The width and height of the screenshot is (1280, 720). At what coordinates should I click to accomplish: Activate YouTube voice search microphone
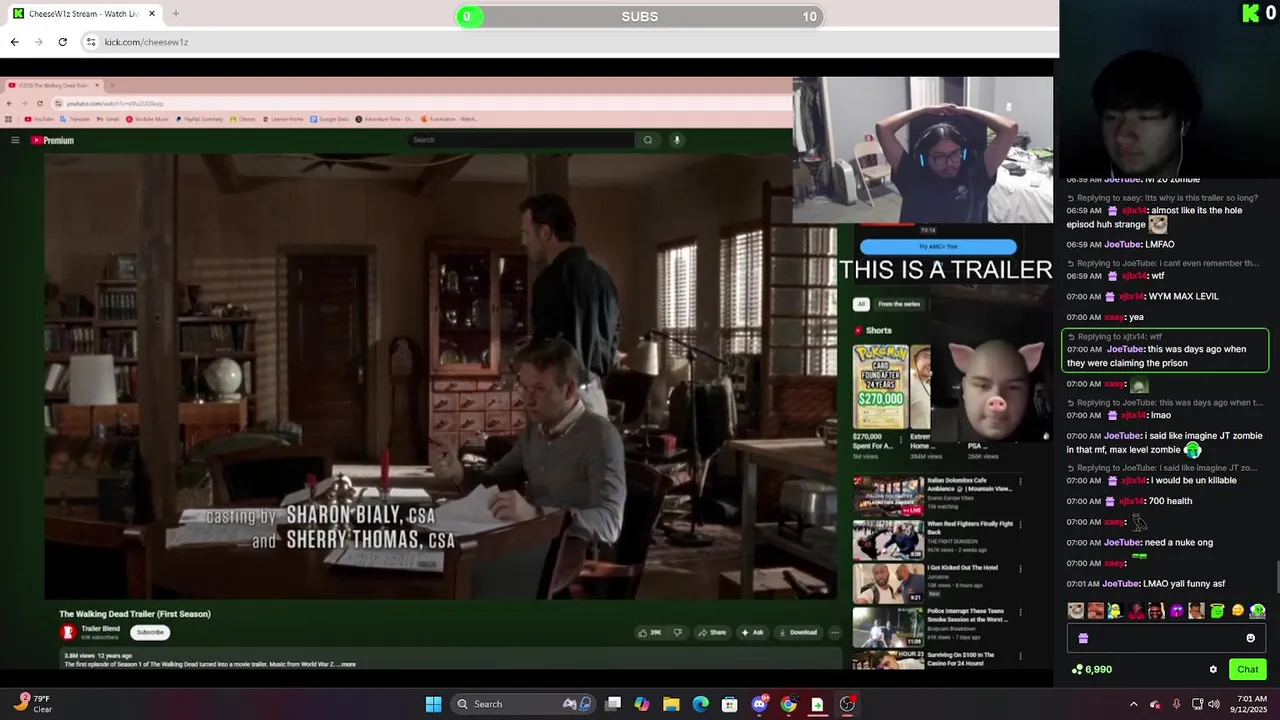point(677,140)
